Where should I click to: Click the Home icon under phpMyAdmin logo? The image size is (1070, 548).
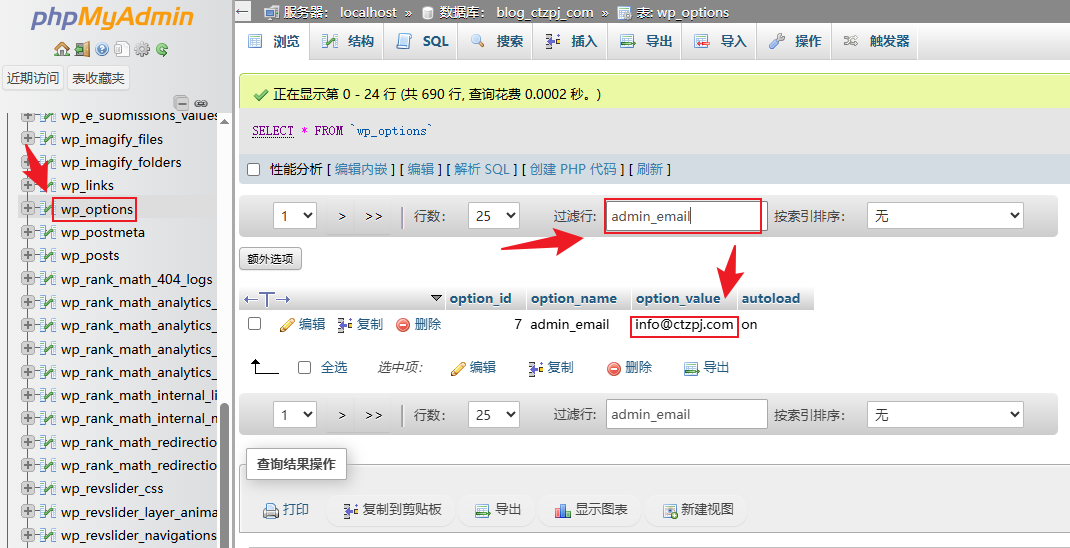[62, 49]
